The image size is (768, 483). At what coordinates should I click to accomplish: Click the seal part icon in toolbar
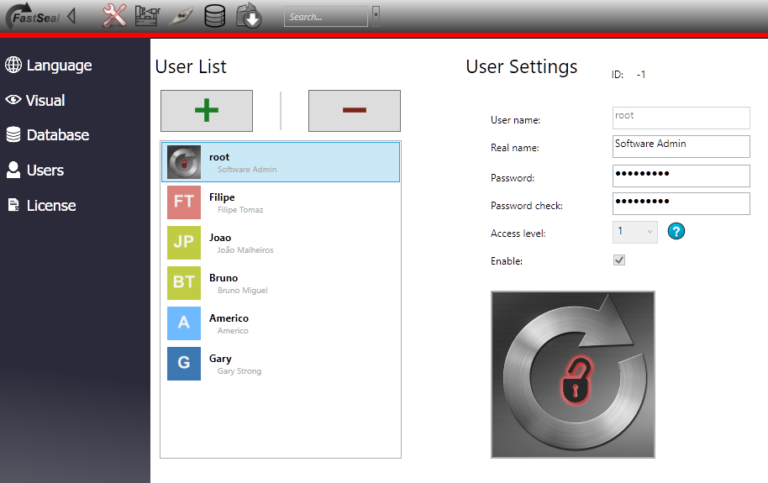point(181,16)
